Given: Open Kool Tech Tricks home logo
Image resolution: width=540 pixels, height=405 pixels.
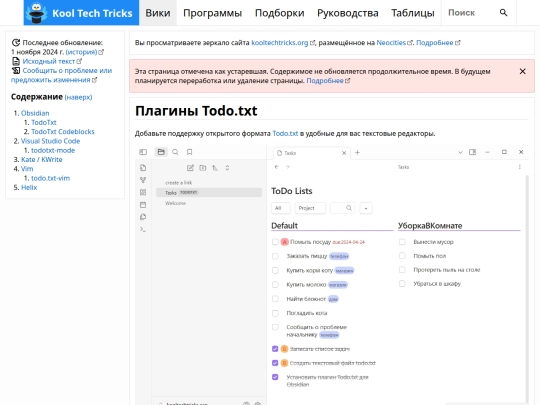Looking at the screenshot, I should (81, 13).
